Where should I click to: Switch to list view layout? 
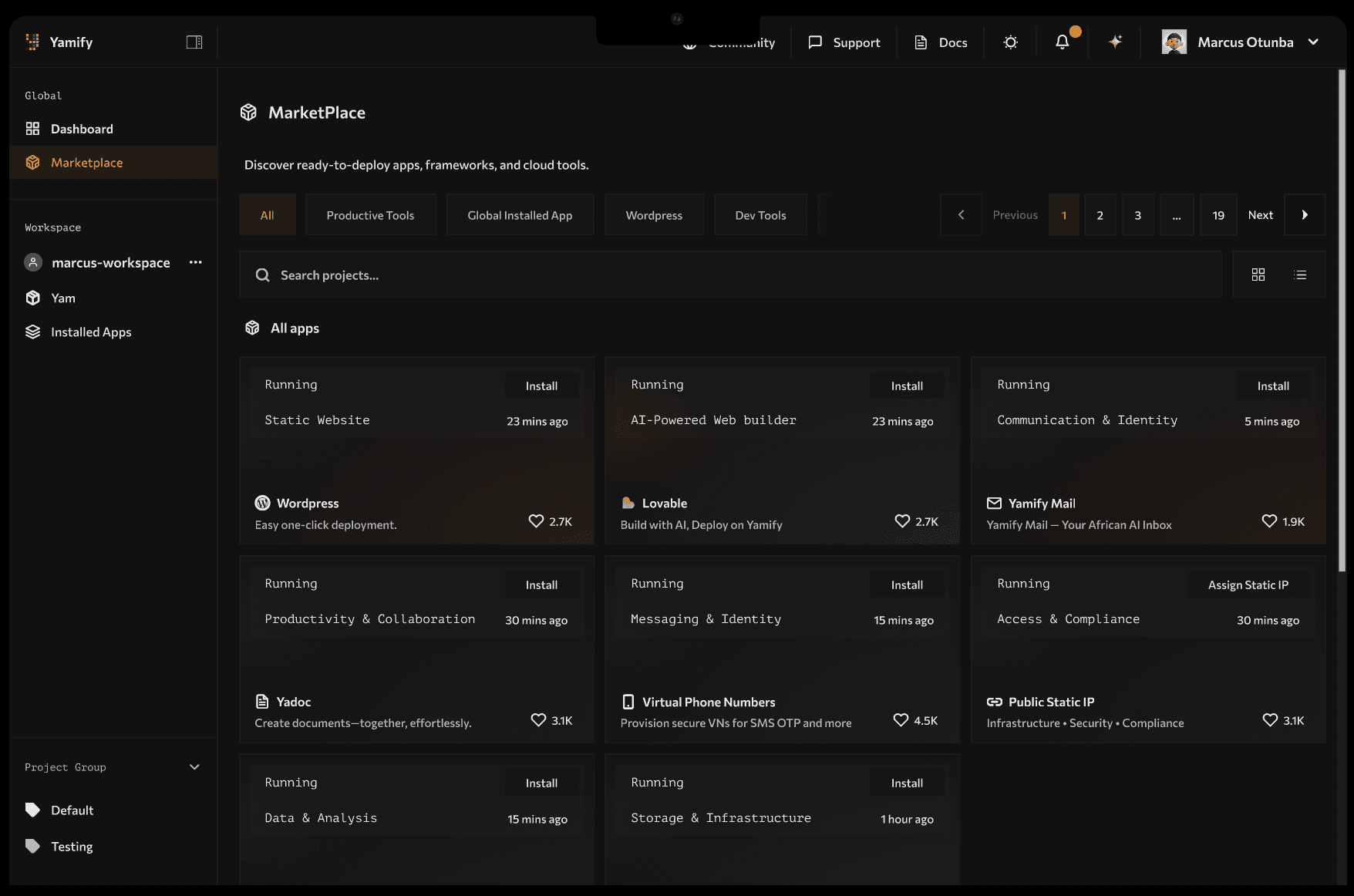pos(1301,275)
